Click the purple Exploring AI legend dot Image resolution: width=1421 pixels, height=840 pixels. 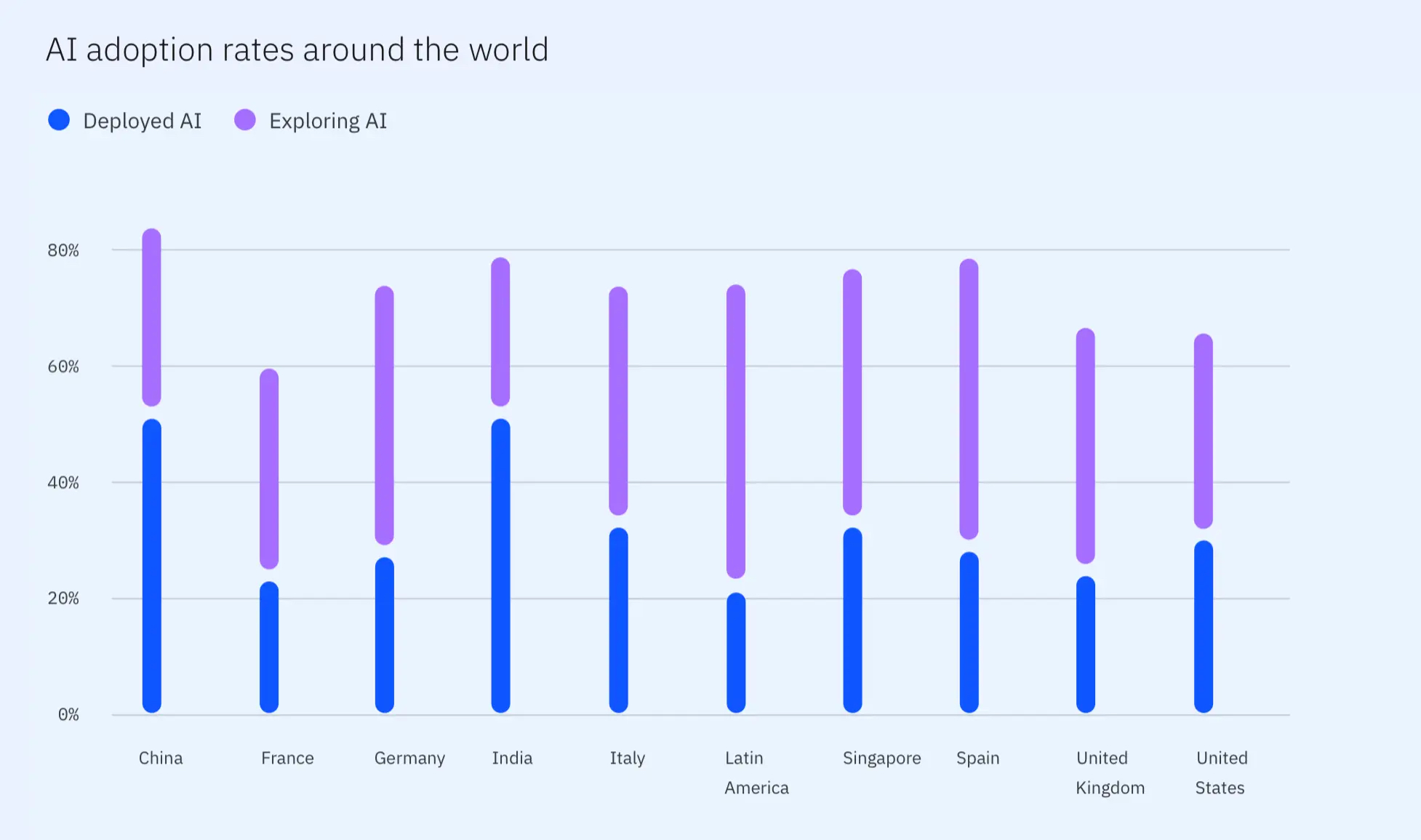(245, 120)
